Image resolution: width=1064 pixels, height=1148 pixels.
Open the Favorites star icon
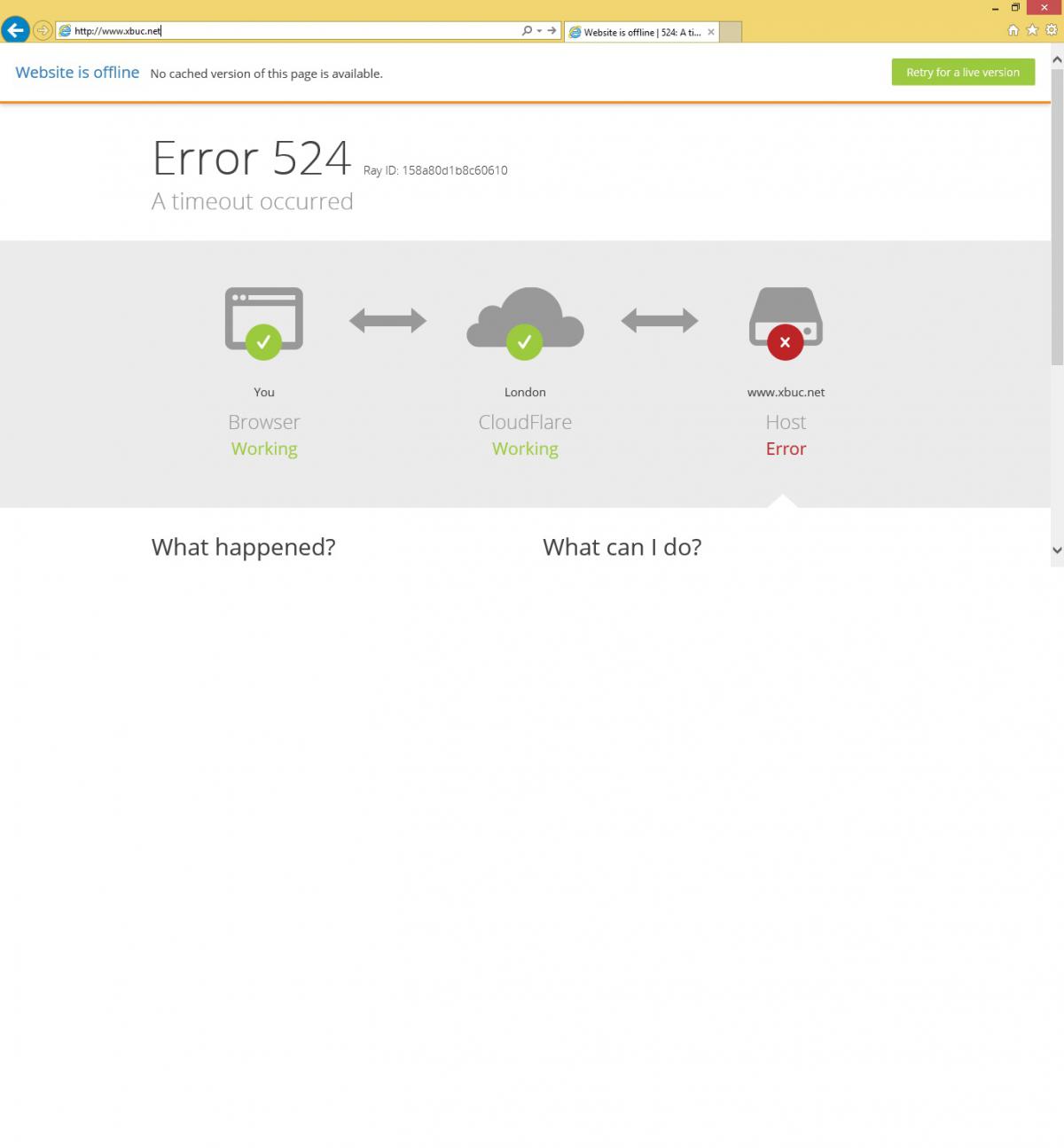1032,30
